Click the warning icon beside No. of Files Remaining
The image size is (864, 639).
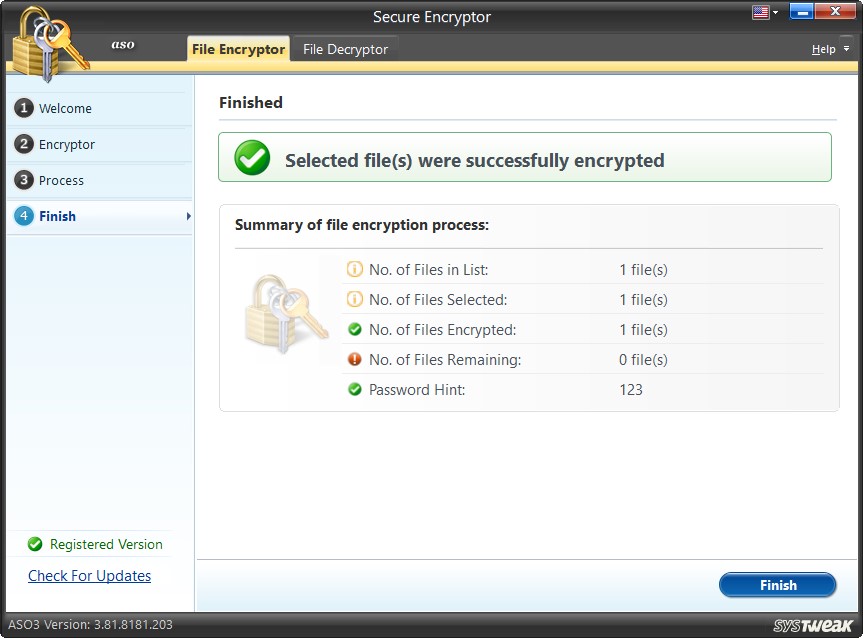[353, 359]
